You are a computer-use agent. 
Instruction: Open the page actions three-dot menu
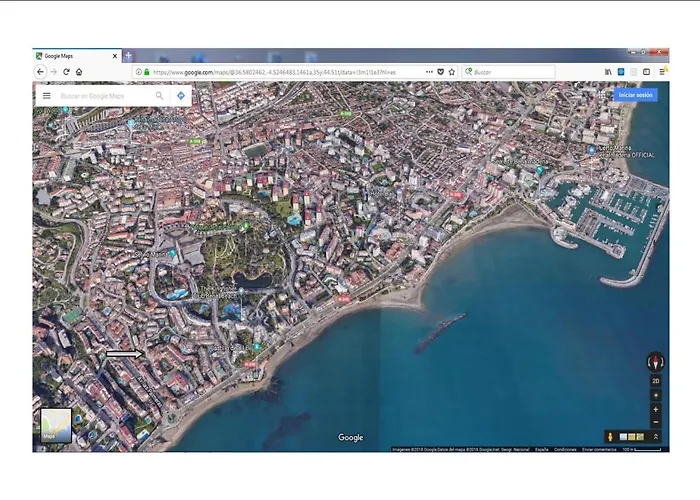[x=429, y=72]
